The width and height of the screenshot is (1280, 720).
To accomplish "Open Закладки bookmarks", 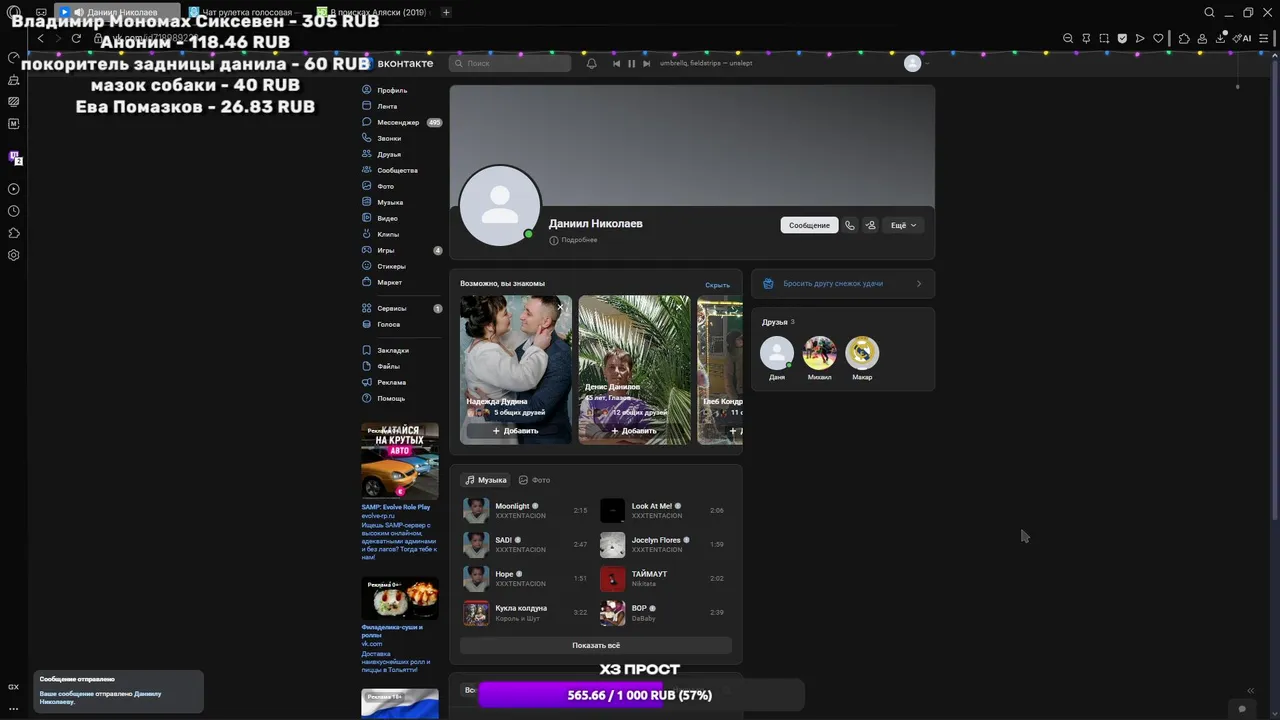I will click(386, 350).
